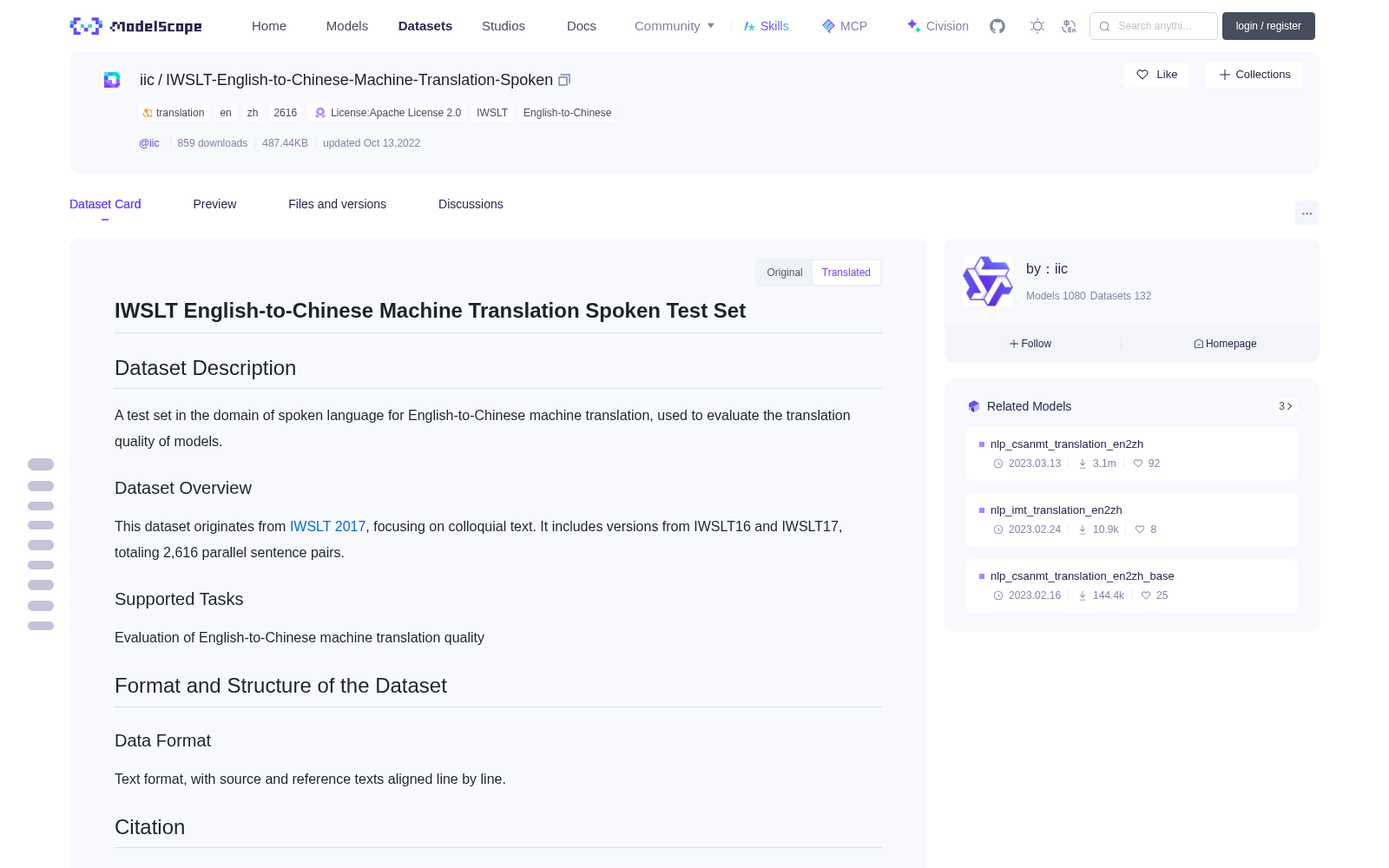The width and height of the screenshot is (1389, 868).
Task: Click the Follow plus icon
Action: pos(1014,344)
